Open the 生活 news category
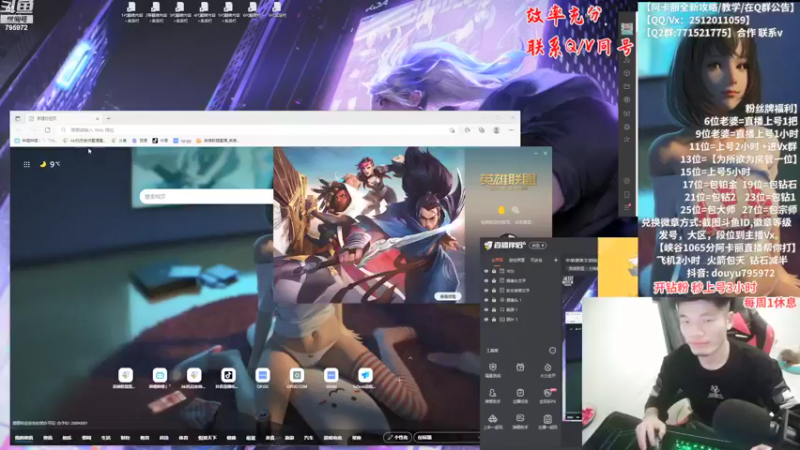800x450 pixels. 106,438
